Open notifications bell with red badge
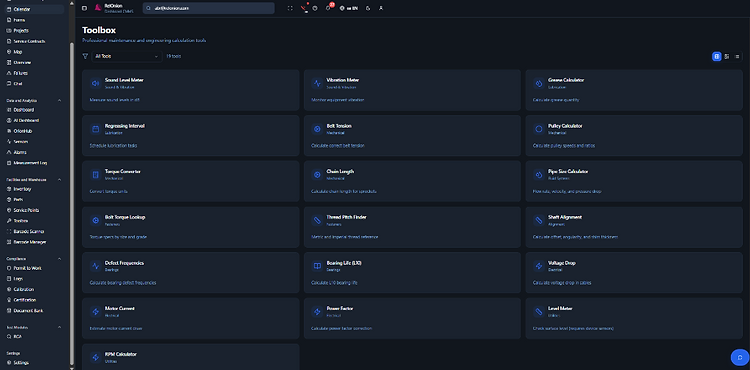The image size is (750, 370). click(329, 8)
